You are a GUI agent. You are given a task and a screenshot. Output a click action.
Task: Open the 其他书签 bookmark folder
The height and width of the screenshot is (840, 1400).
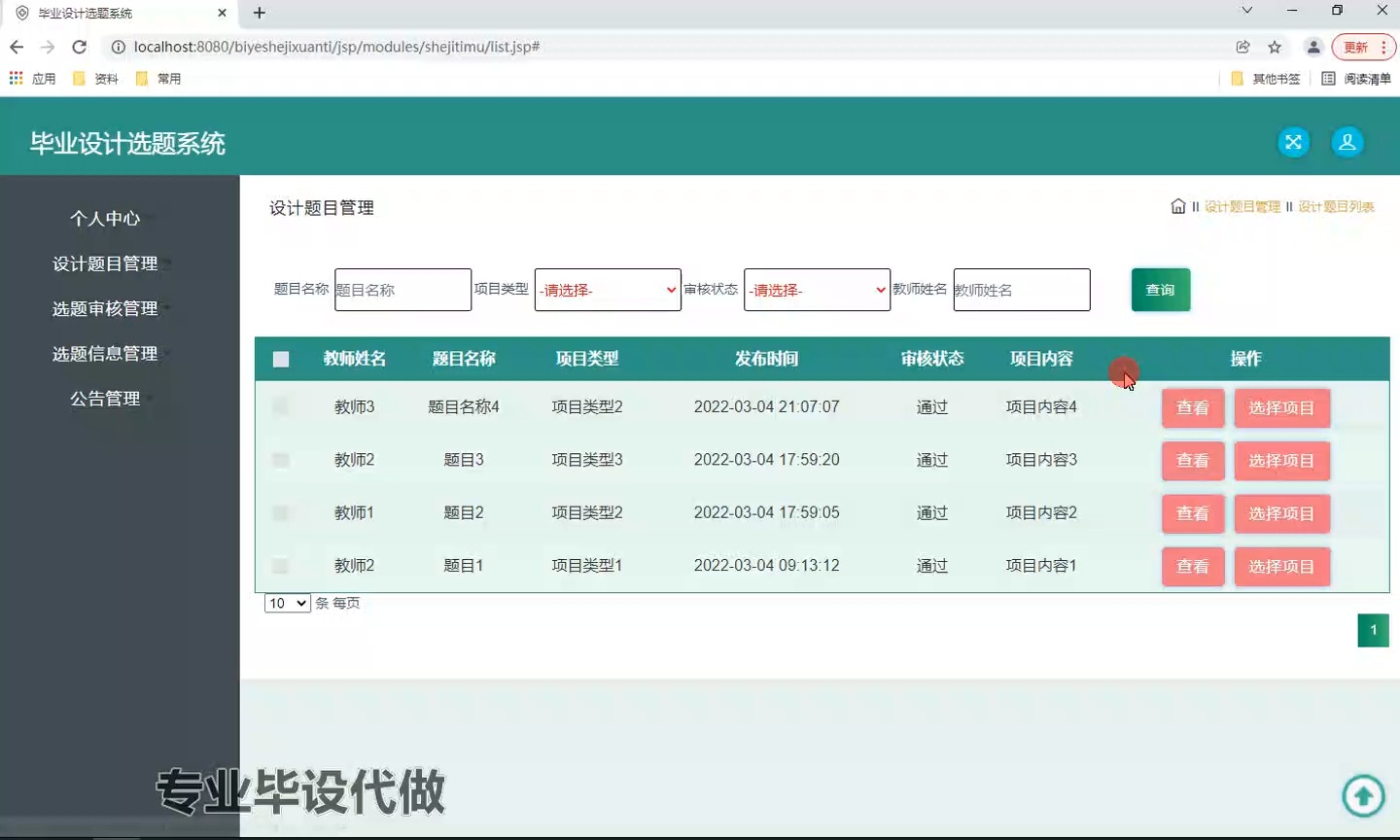(x=1265, y=79)
